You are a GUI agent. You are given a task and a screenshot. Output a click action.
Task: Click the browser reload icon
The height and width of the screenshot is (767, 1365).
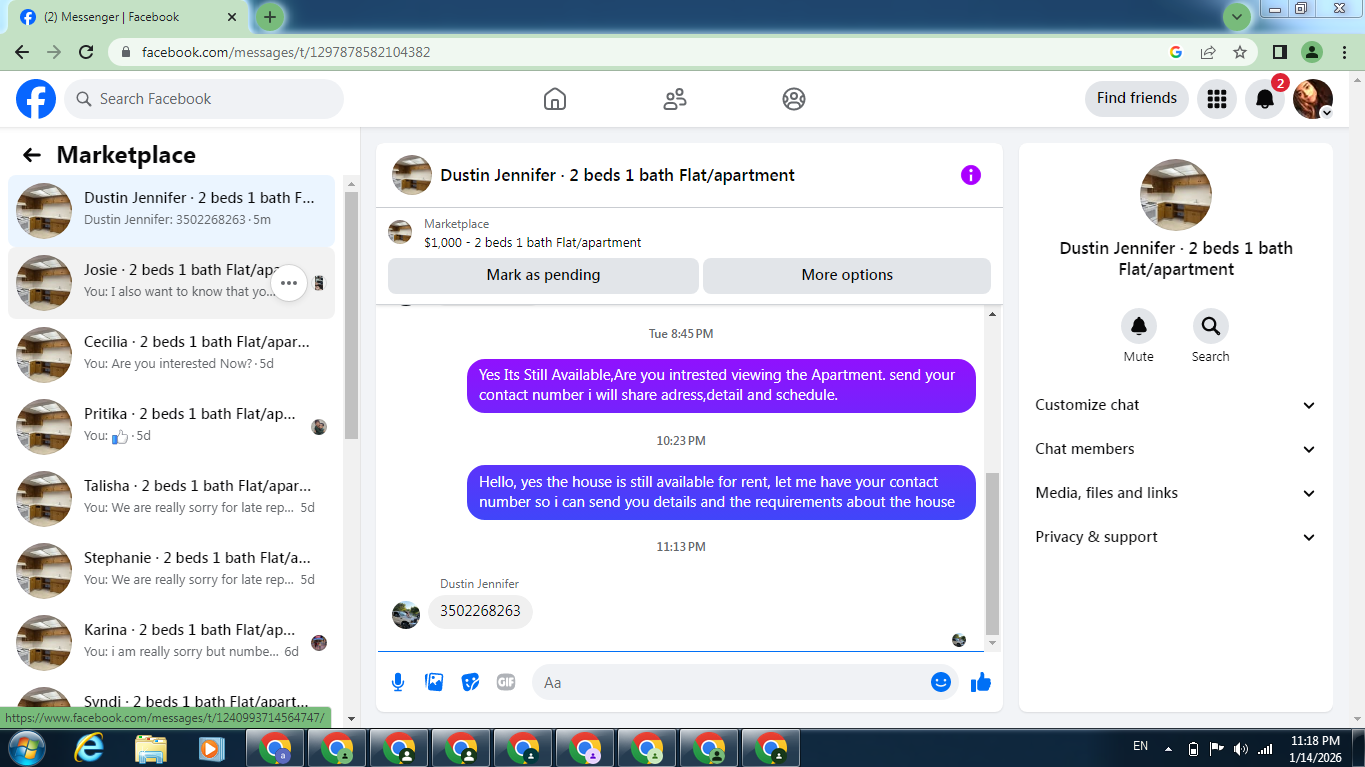[86, 52]
